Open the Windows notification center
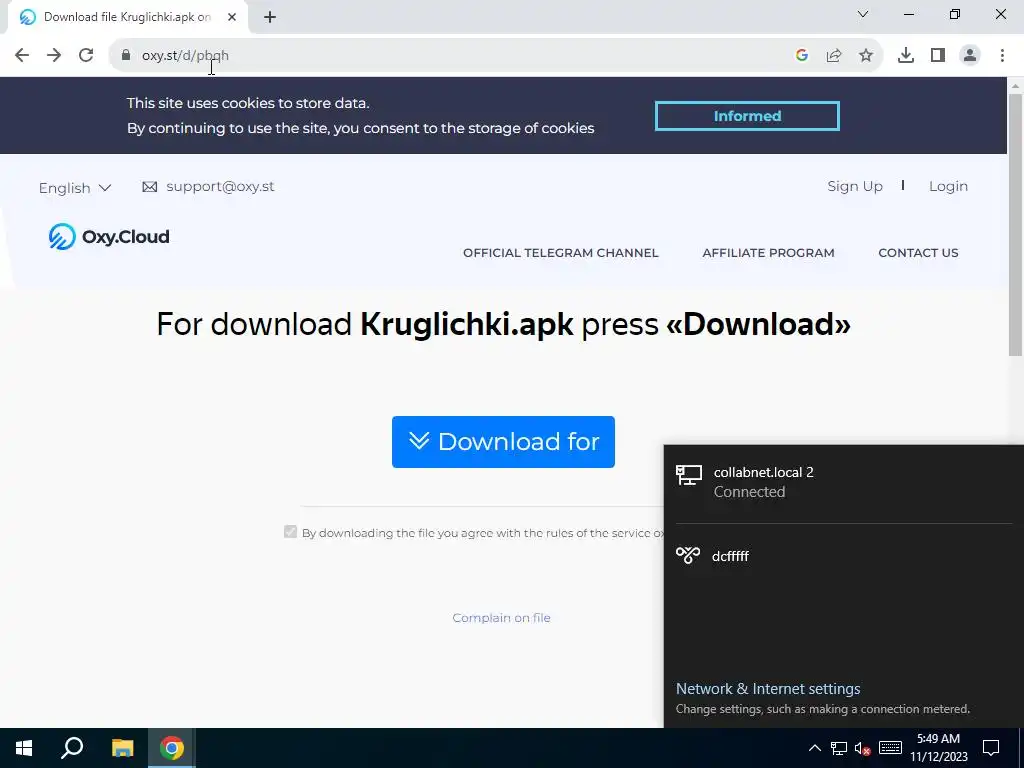 pos(991,748)
